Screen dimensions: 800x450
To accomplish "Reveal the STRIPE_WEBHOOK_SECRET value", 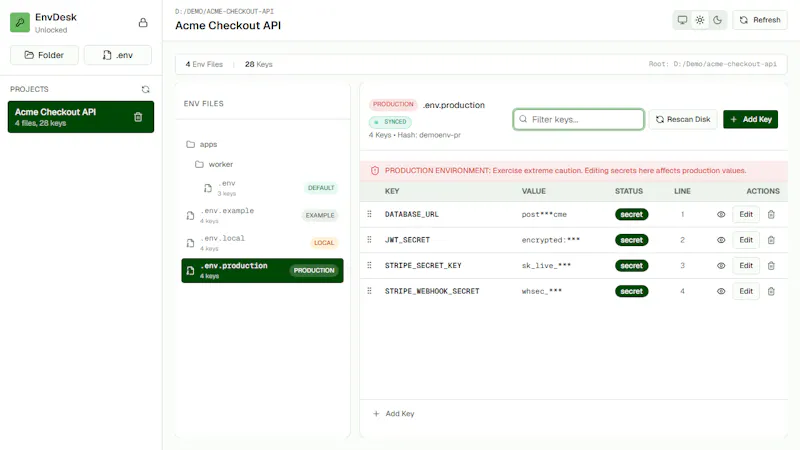I will coord(721,291).
